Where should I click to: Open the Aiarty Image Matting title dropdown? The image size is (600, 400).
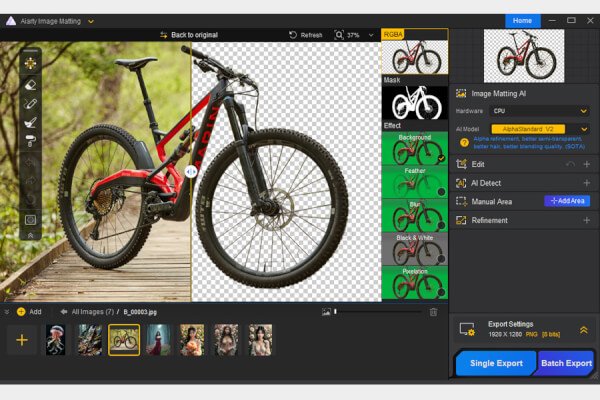[x=91, y=21]
